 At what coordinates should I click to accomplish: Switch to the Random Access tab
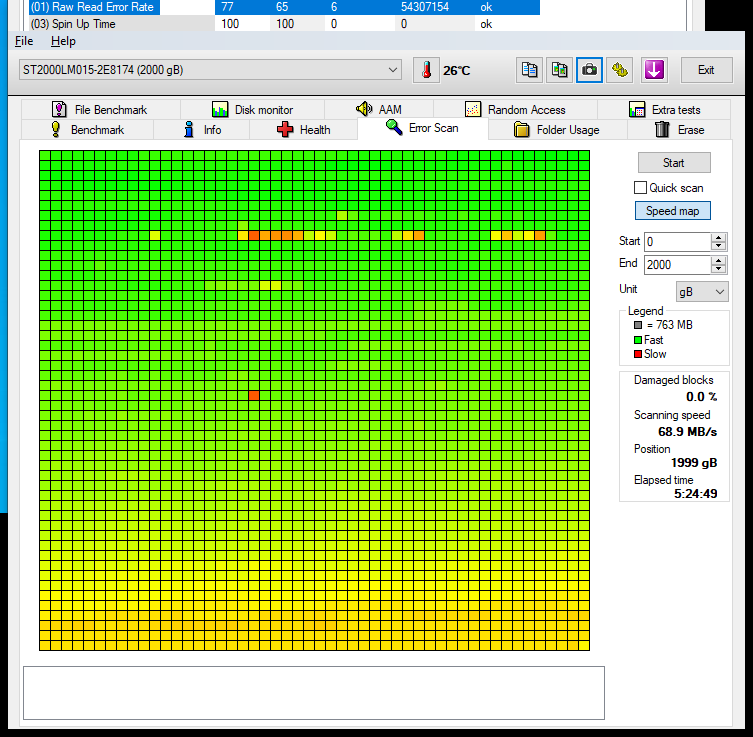(x=515, y=109)
